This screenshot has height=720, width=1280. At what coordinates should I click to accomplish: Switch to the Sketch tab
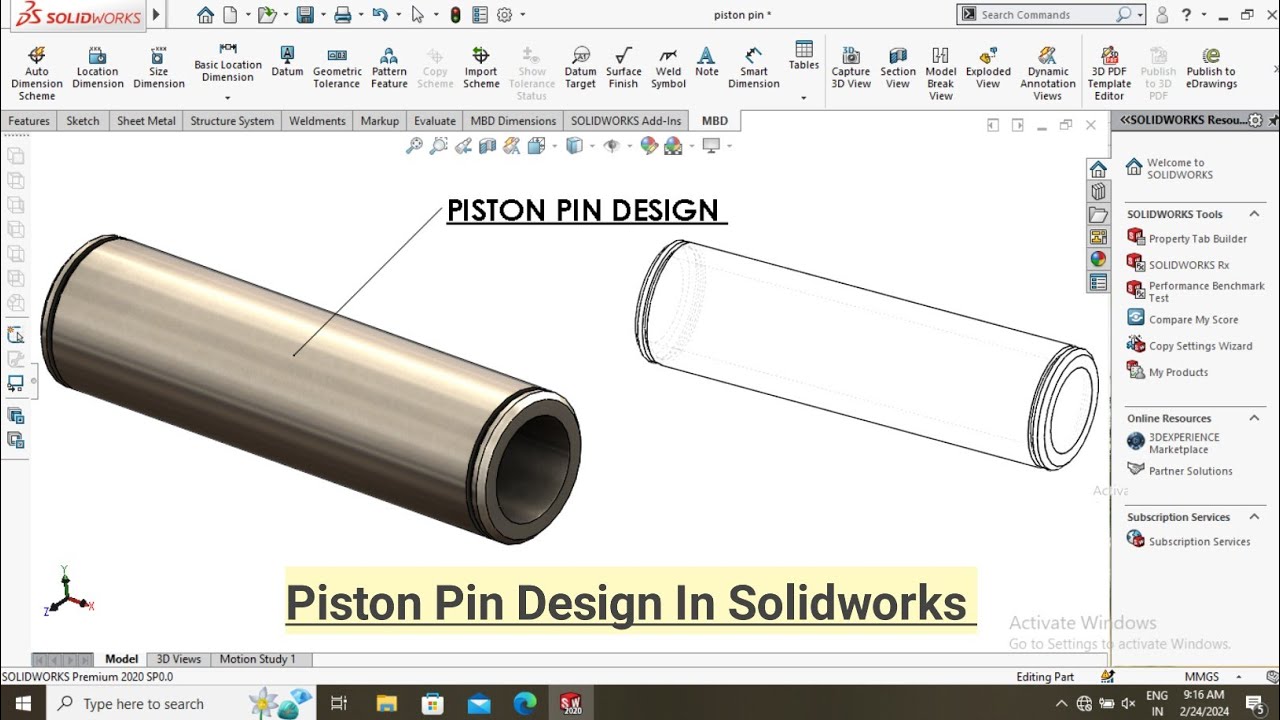83,121
